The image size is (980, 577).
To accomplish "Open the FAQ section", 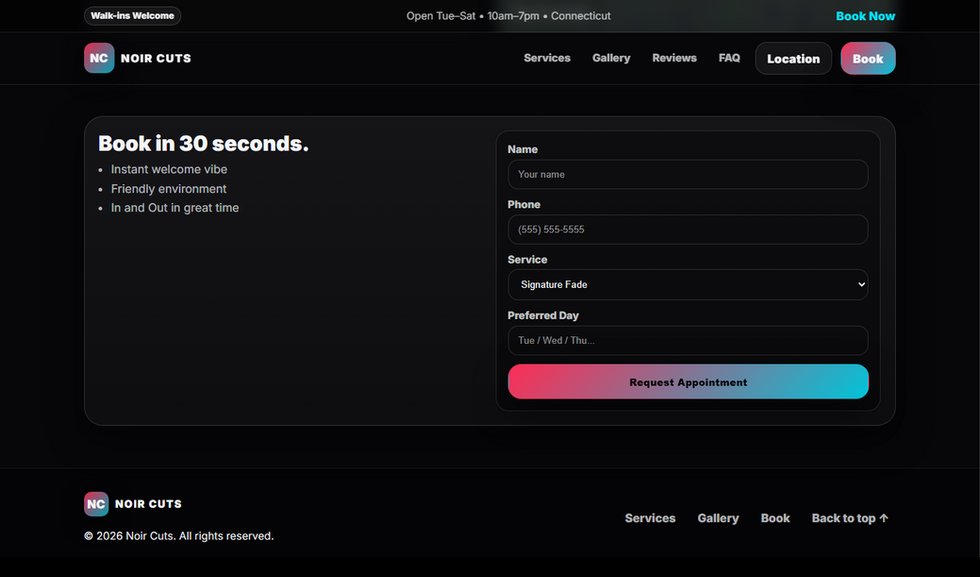I will point(729,58).
